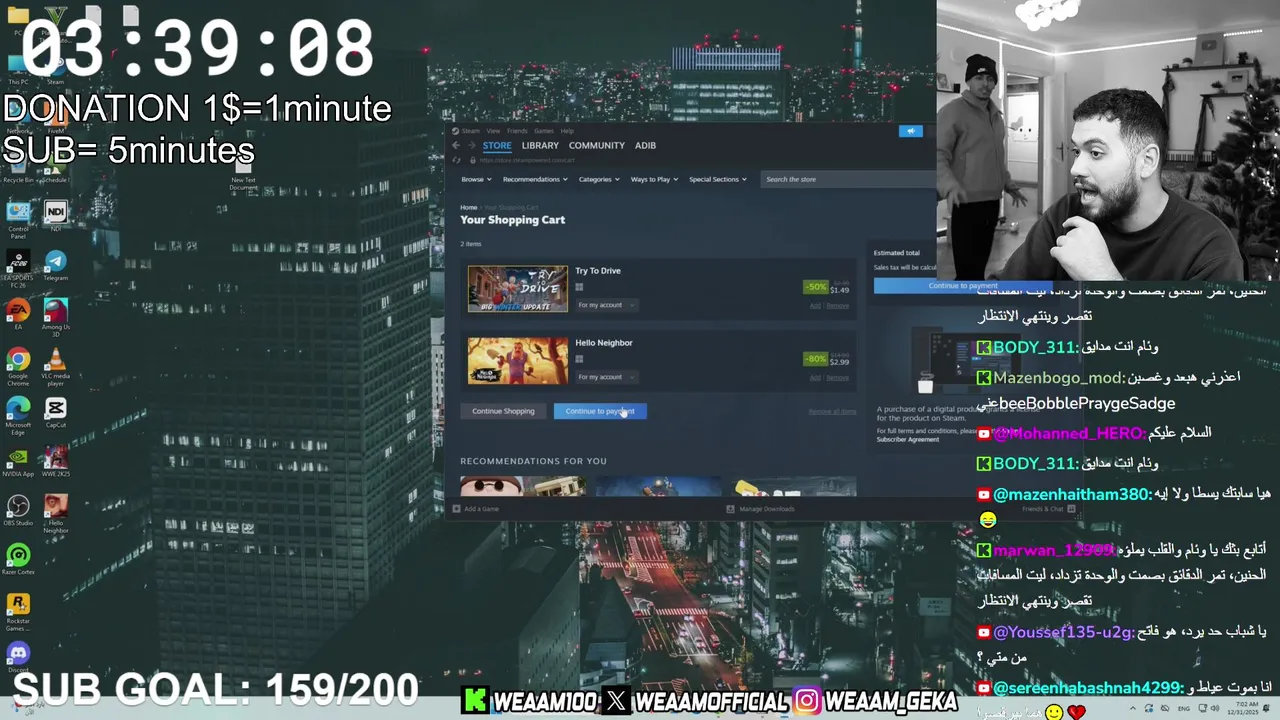Expand the Categories dropdown
Screen dimensions: 1280x720
(x=599, y=179)
